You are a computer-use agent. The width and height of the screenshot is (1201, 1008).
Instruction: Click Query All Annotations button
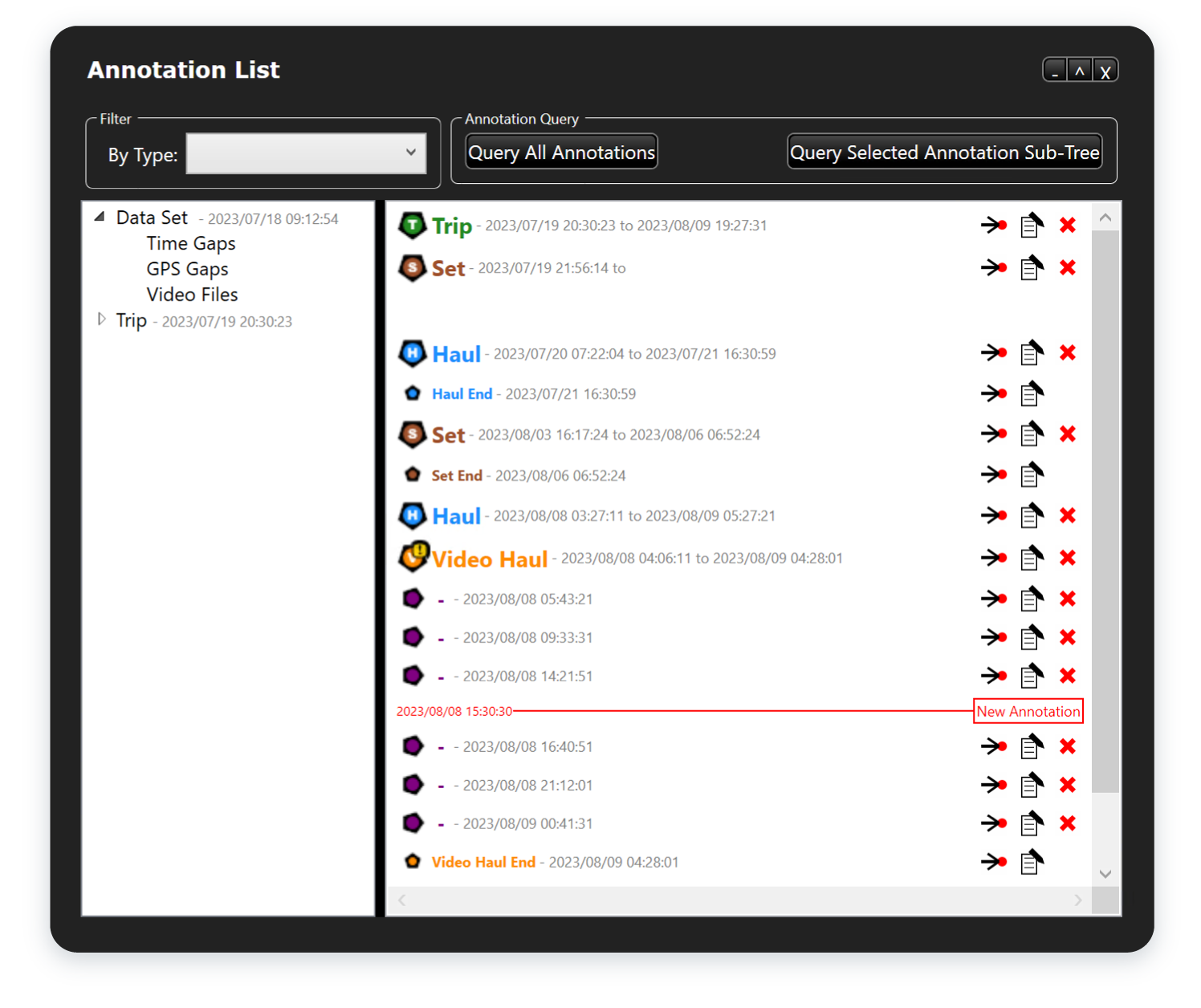click(x=561, y=152)
